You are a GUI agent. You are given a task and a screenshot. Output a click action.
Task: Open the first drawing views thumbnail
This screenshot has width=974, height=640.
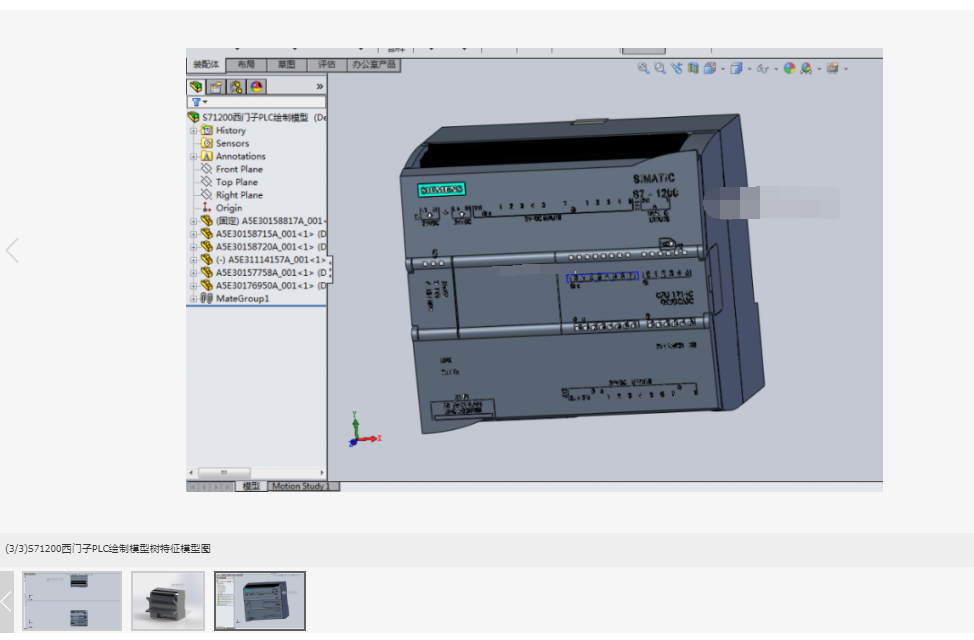pyautogui.click(x=72, y=601)
